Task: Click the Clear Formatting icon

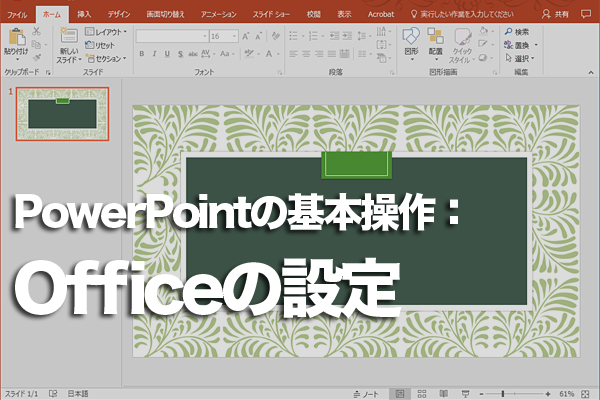Action: (x=276, y=36)
